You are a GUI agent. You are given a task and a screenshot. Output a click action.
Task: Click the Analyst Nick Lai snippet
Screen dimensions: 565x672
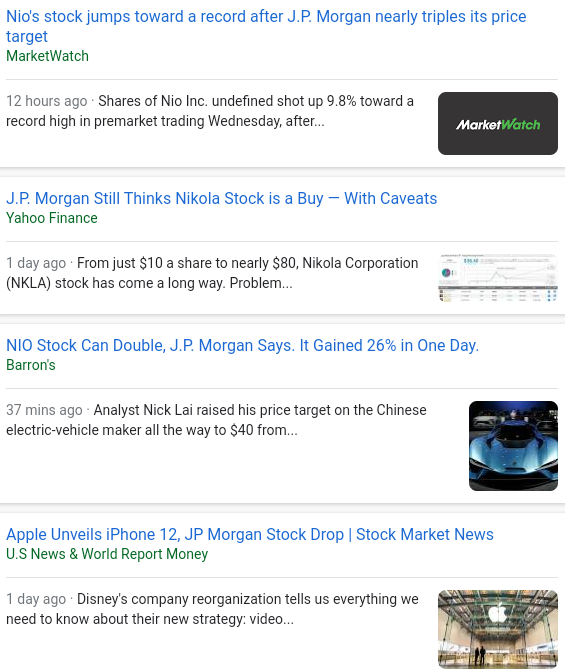click(216, 420)
